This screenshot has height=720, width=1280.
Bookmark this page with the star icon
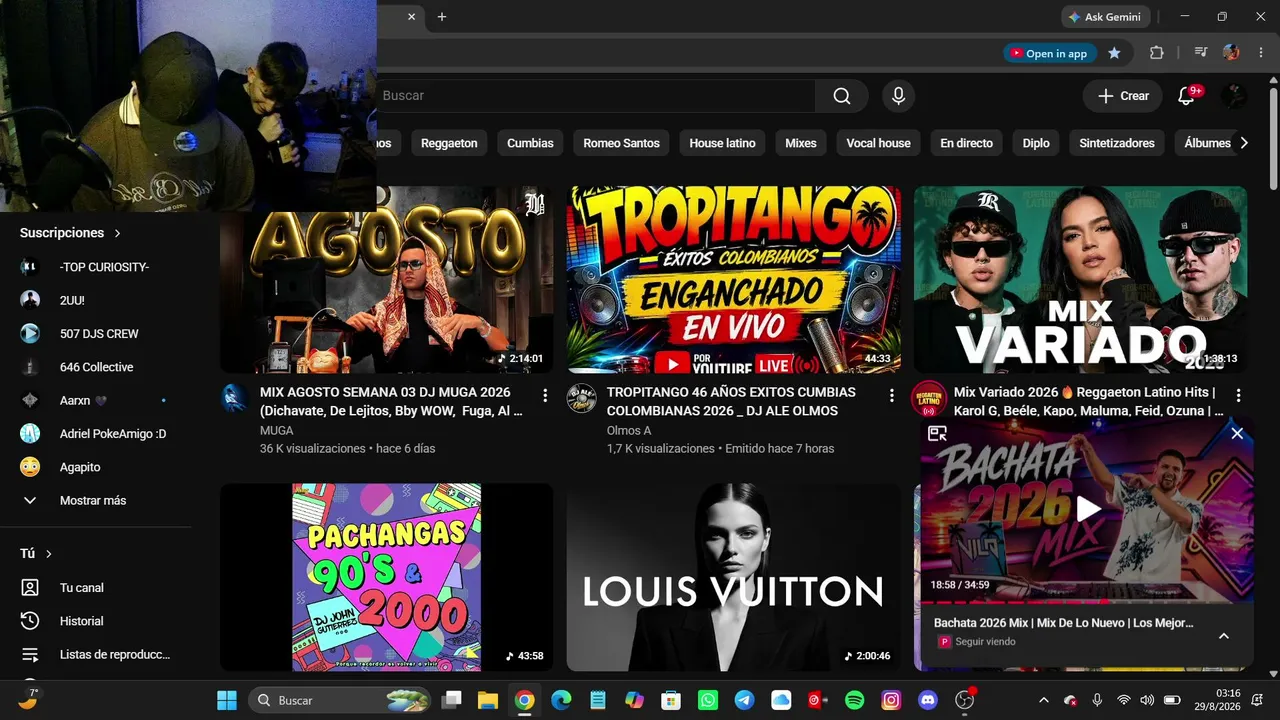(x=1114, y=53)
